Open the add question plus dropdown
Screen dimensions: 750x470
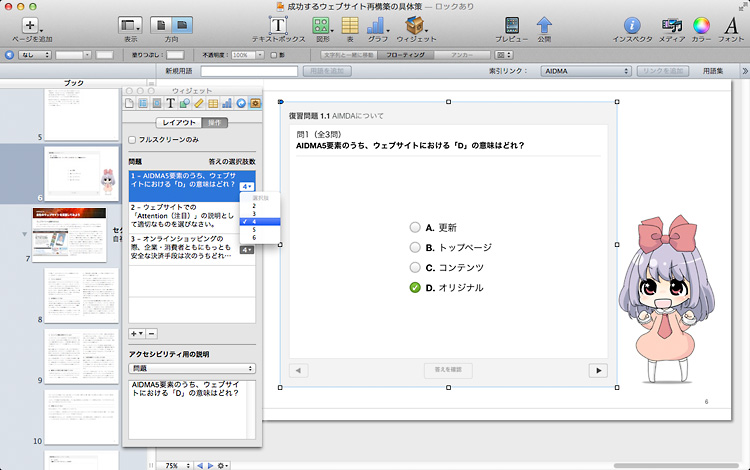coord(136,334)
